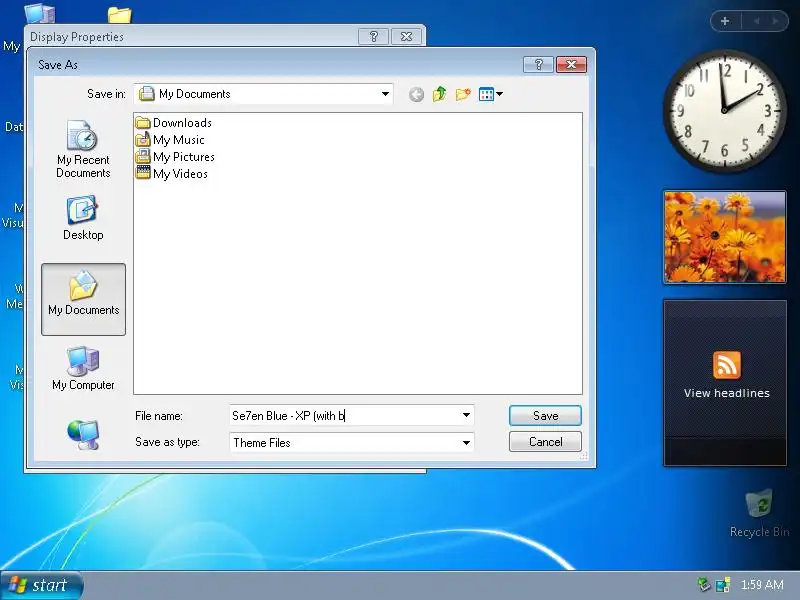Go up one folder level

coord(440,94)
